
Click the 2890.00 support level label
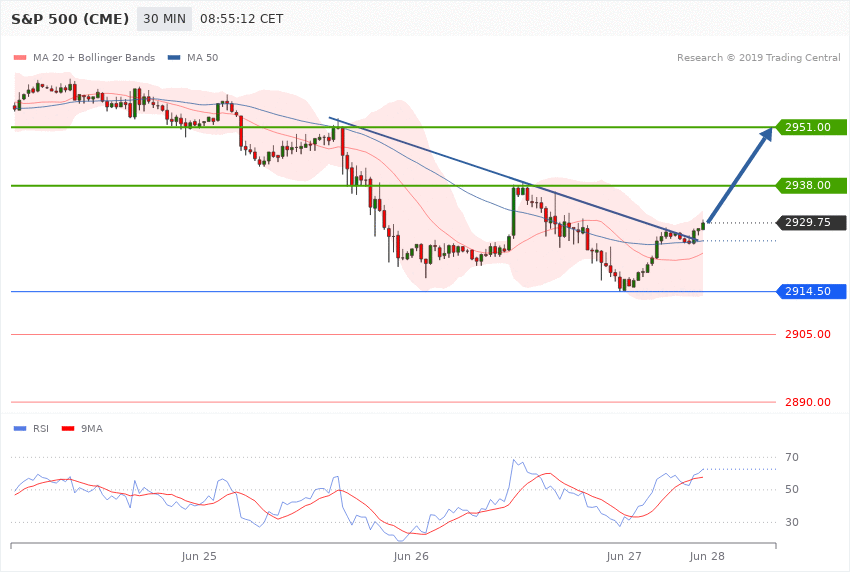pos(808,402)
